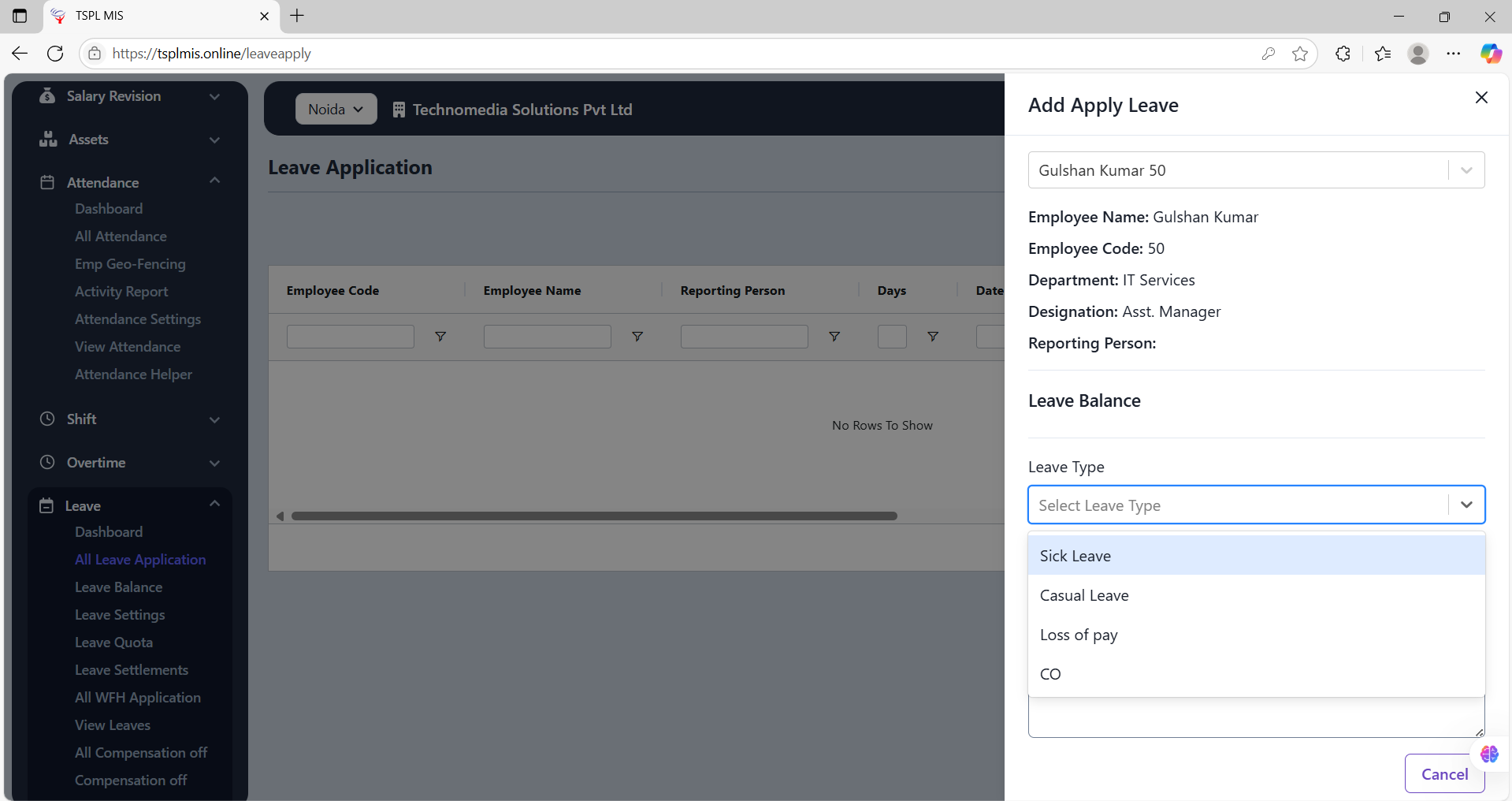Open All Leave Application page
The width and height of the screenshot is (1512, 801).
(x=140, y=560)
